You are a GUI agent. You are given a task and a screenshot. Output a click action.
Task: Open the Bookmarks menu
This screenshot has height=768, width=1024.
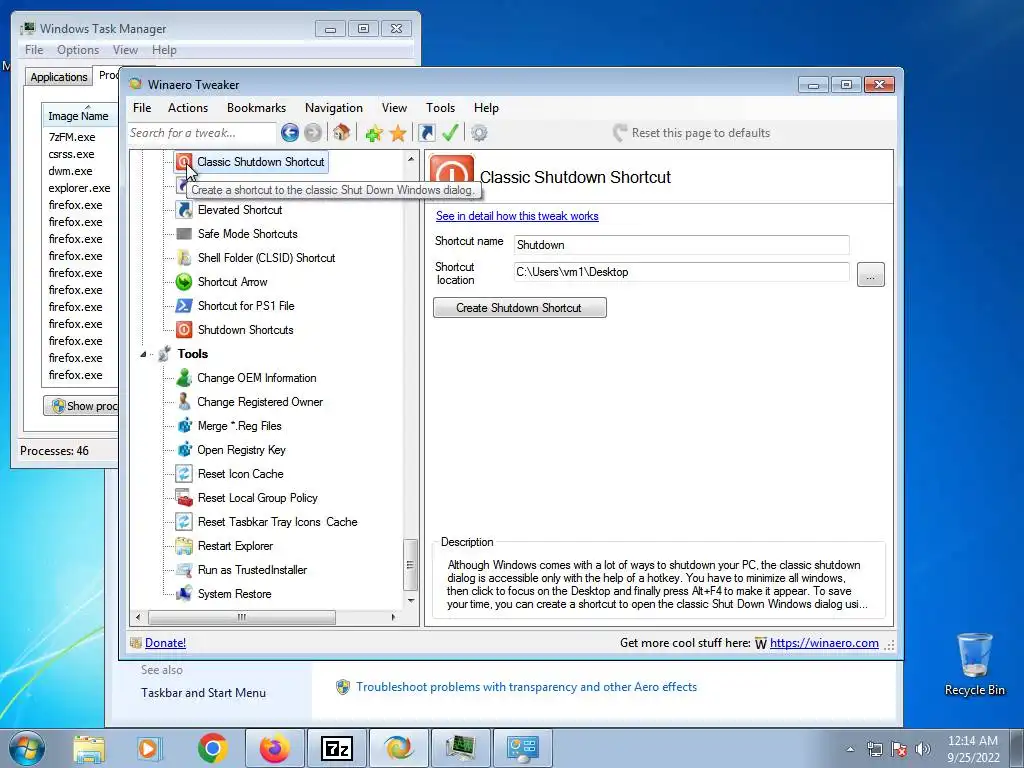coord(256,108)
